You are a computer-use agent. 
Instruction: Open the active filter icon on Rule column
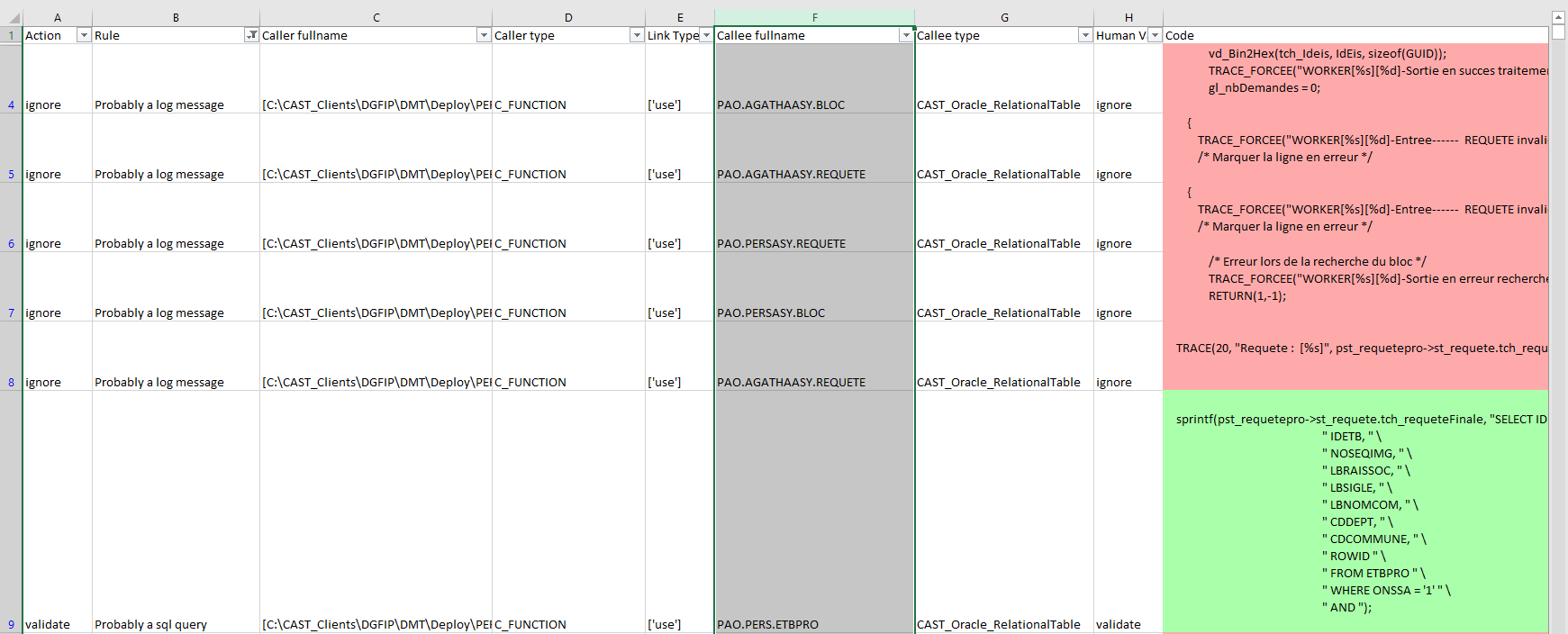[251, 35]
